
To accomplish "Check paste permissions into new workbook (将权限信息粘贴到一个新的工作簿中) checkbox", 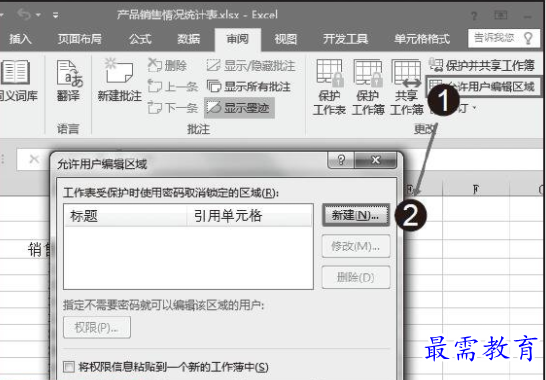I will 69,367.
